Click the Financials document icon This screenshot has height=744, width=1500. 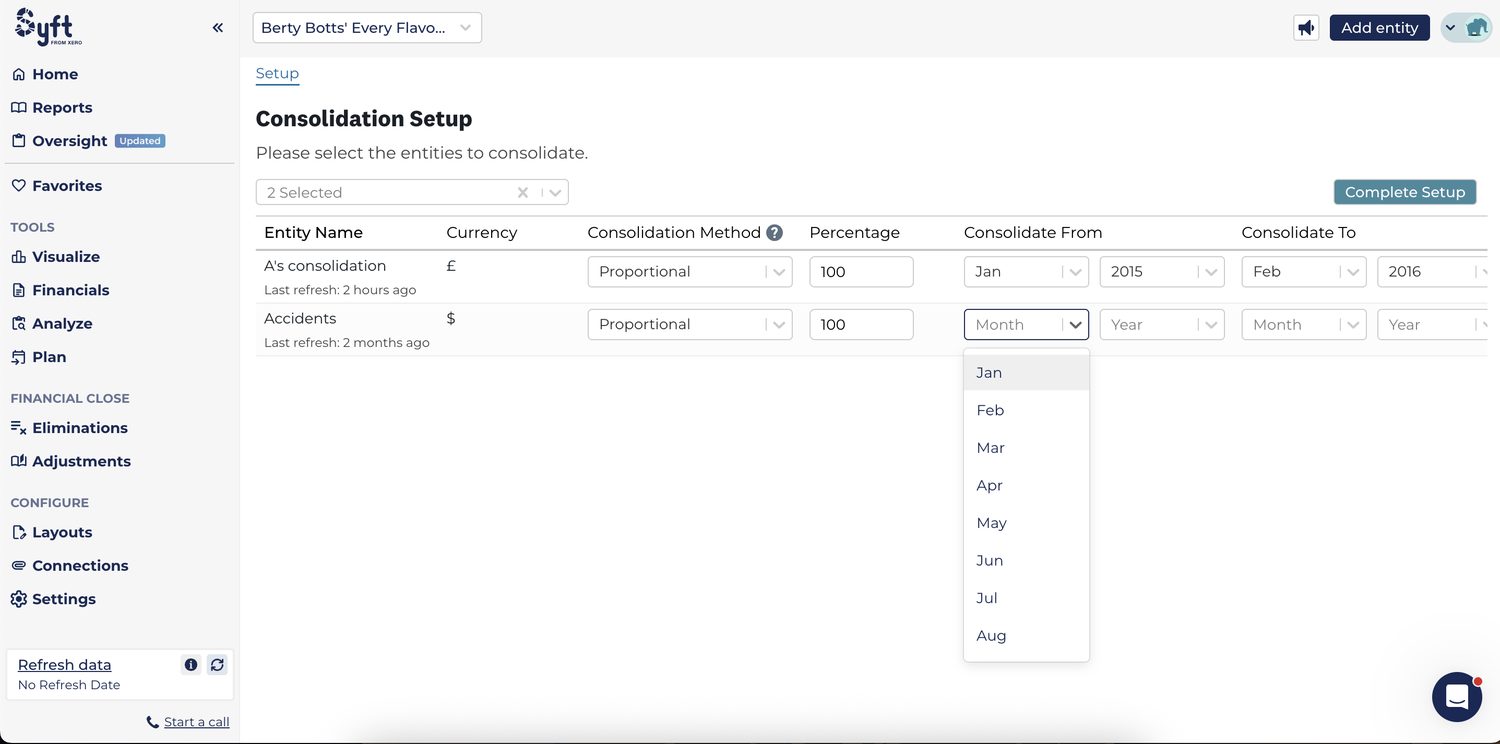click(x=18, y=290)
